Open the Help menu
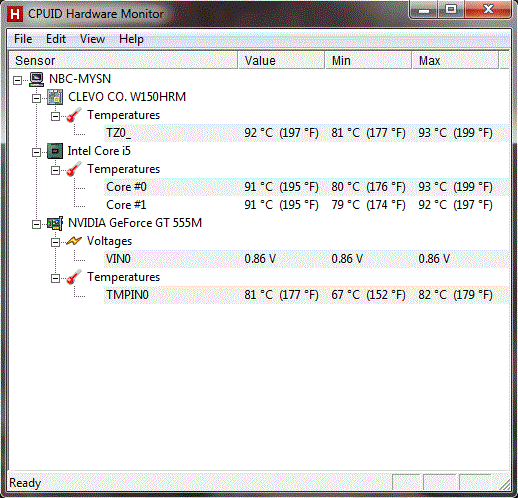The image size is (518, 498). point(131,39)
